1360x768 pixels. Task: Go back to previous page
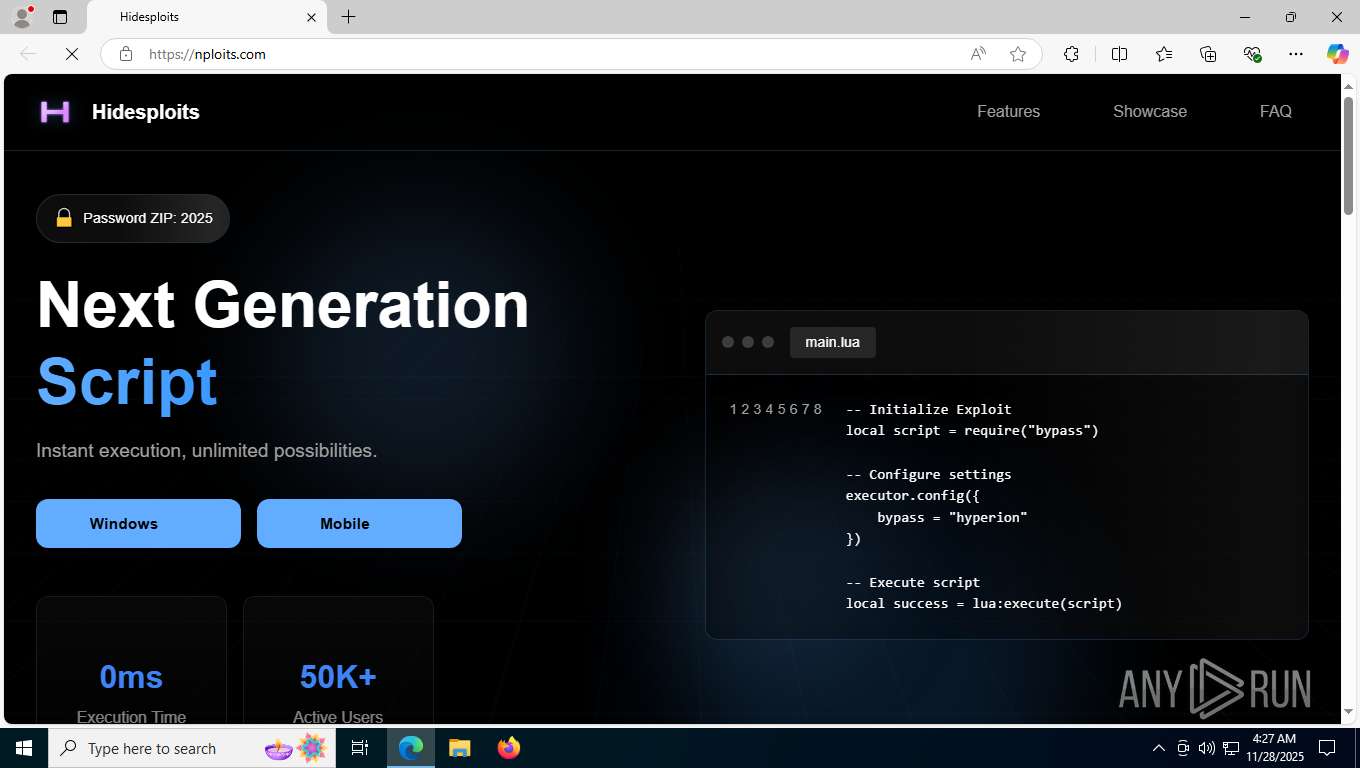coord(28,54)
